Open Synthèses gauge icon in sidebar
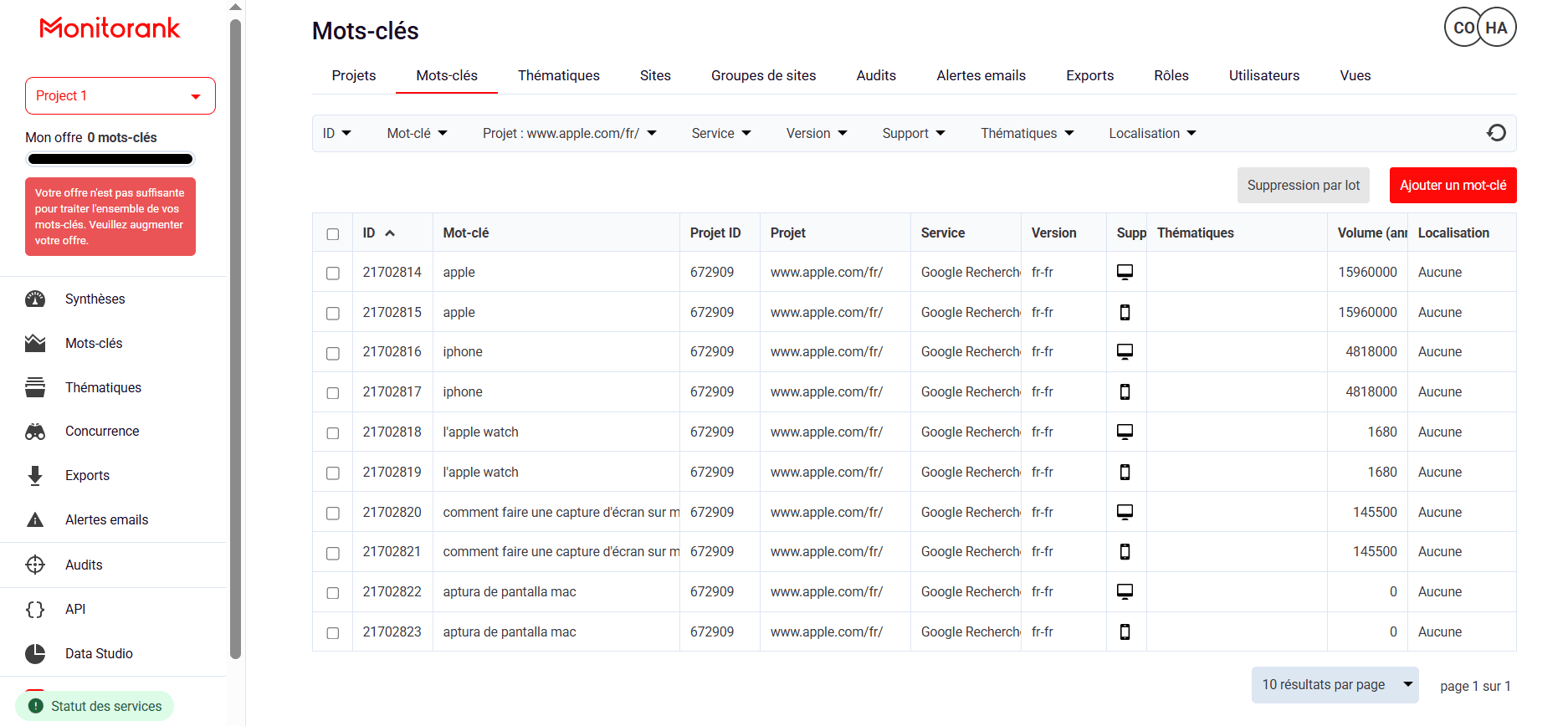The height and width of the screenshot is (726, 1568). [x=35, y=299]
